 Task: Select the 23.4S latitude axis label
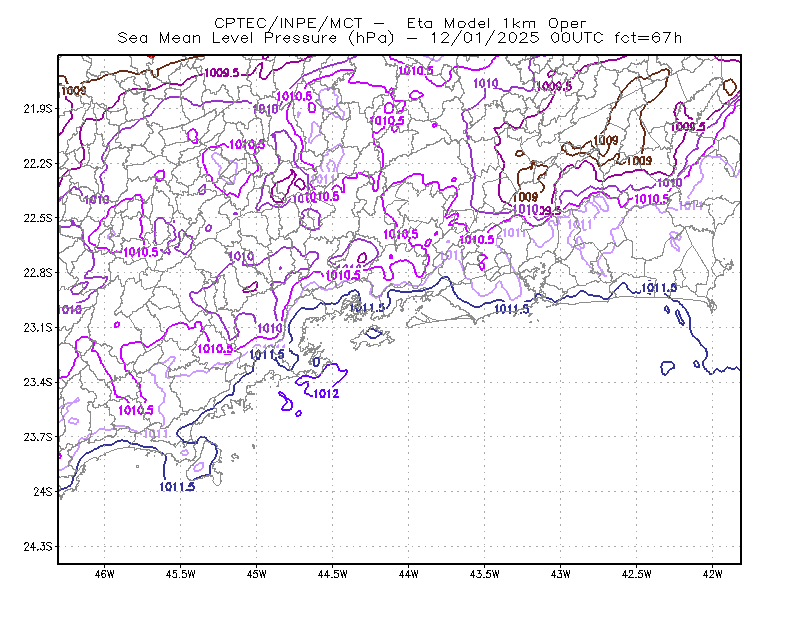coord(38,382)
